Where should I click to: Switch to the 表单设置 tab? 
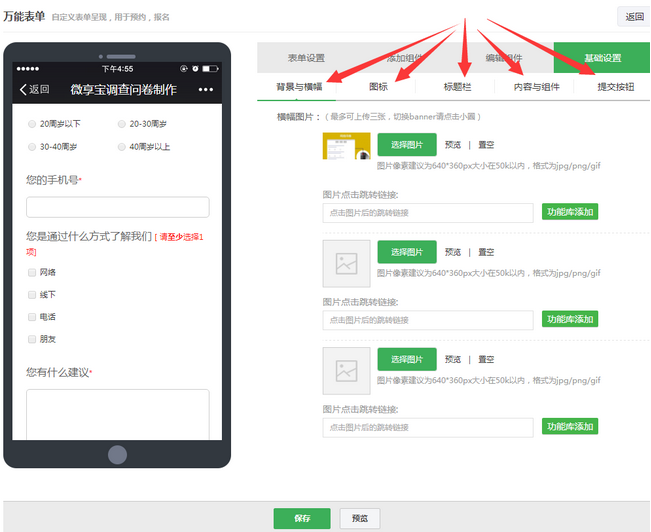[x=306, y=58]
